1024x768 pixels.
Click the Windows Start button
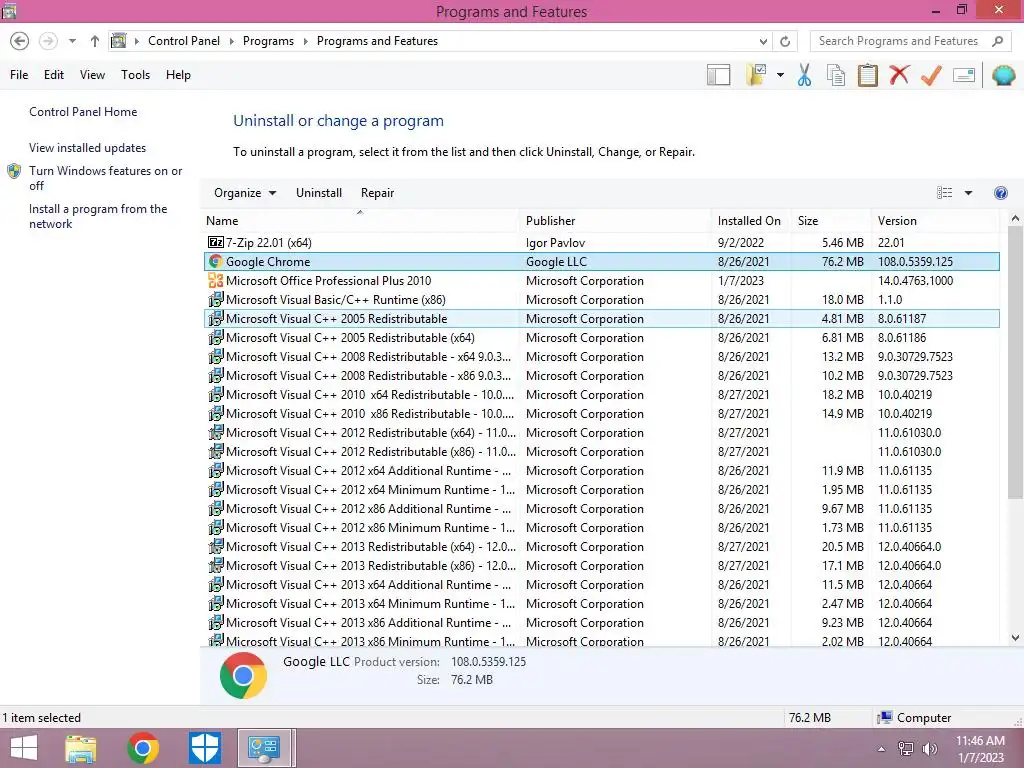click(23, 748)
